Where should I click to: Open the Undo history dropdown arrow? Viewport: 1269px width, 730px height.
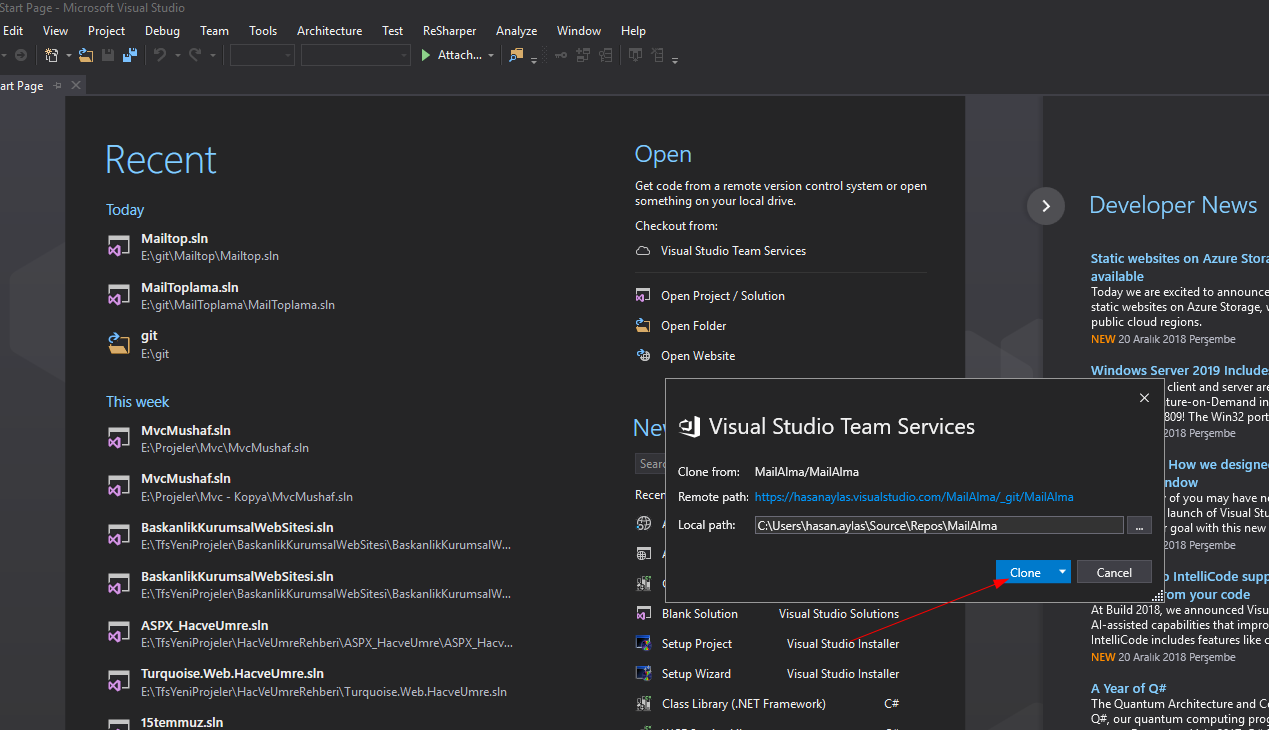tap(177, 56)
